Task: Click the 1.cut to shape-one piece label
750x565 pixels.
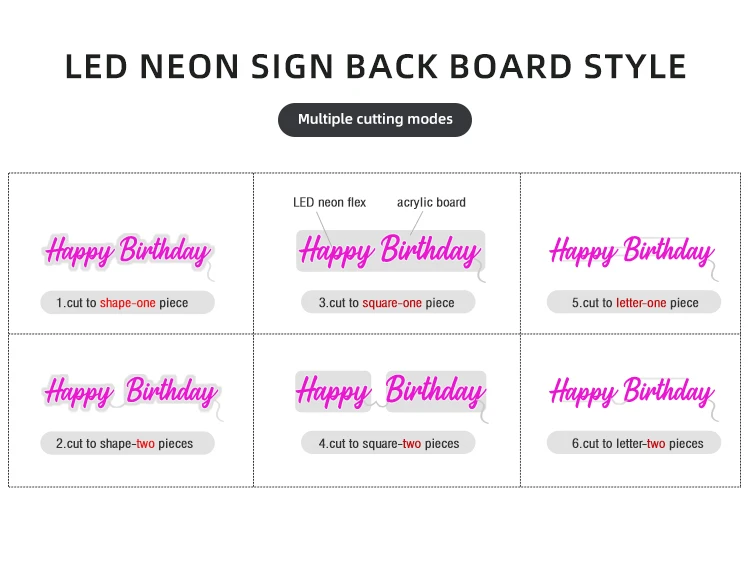Action: 128,302
